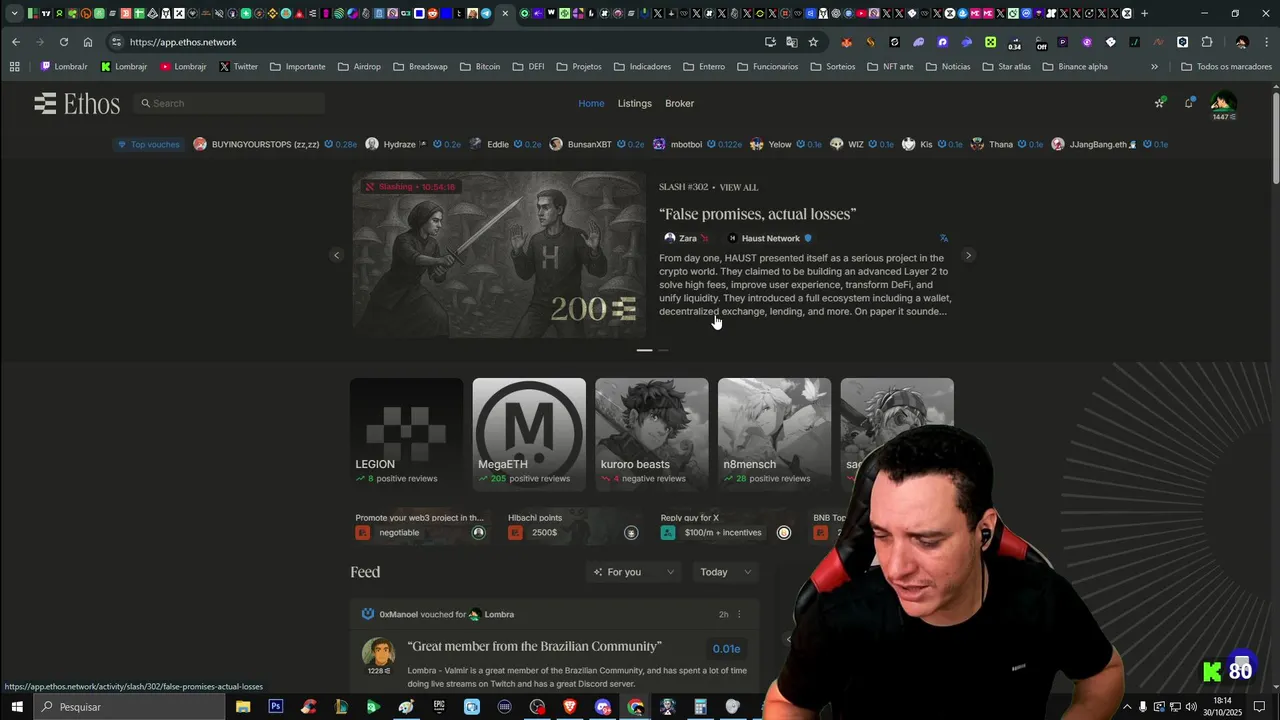Open the Binance alpha bookmarks folder
The image size is (1280, 720).
[1075, 67]
